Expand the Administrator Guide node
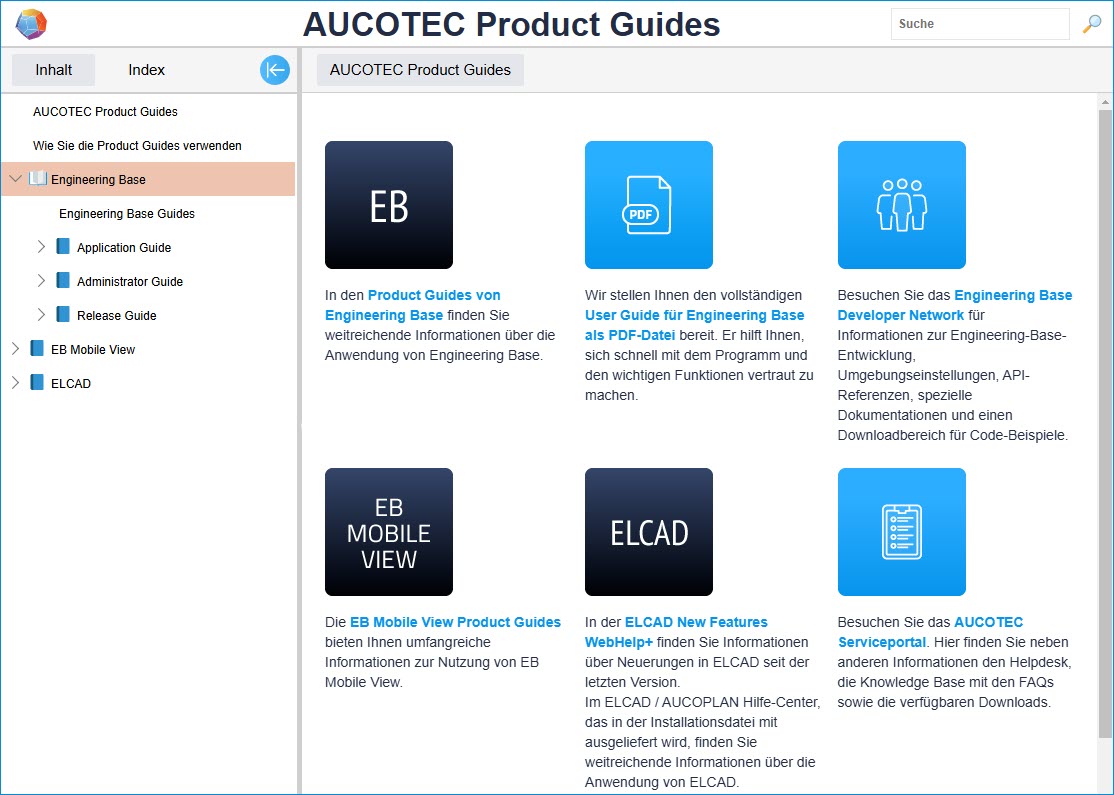Screen dimensions: 1114x795 point(41,281)
